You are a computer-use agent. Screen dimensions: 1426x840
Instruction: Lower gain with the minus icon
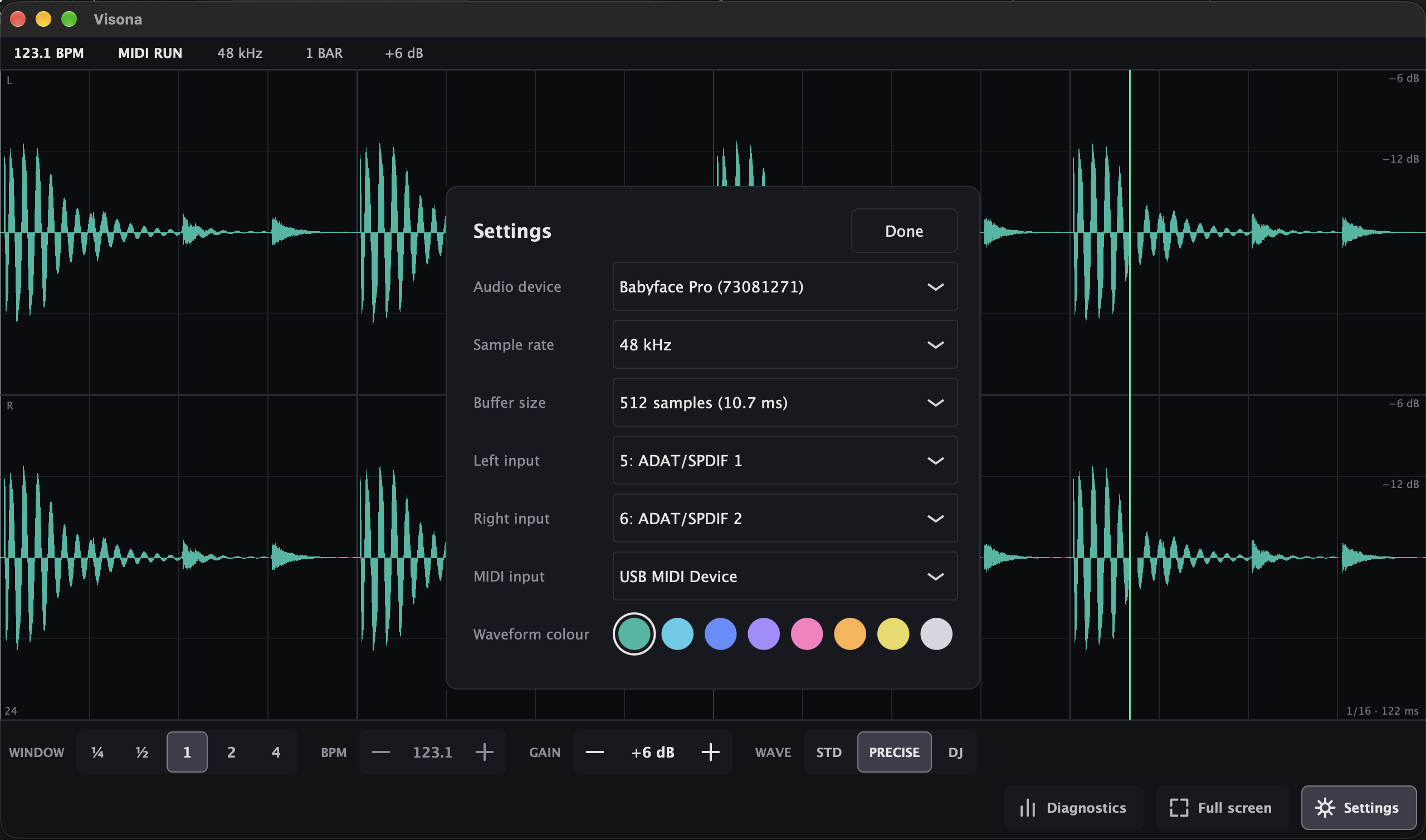pyautogui.click(x=595, y=752)
